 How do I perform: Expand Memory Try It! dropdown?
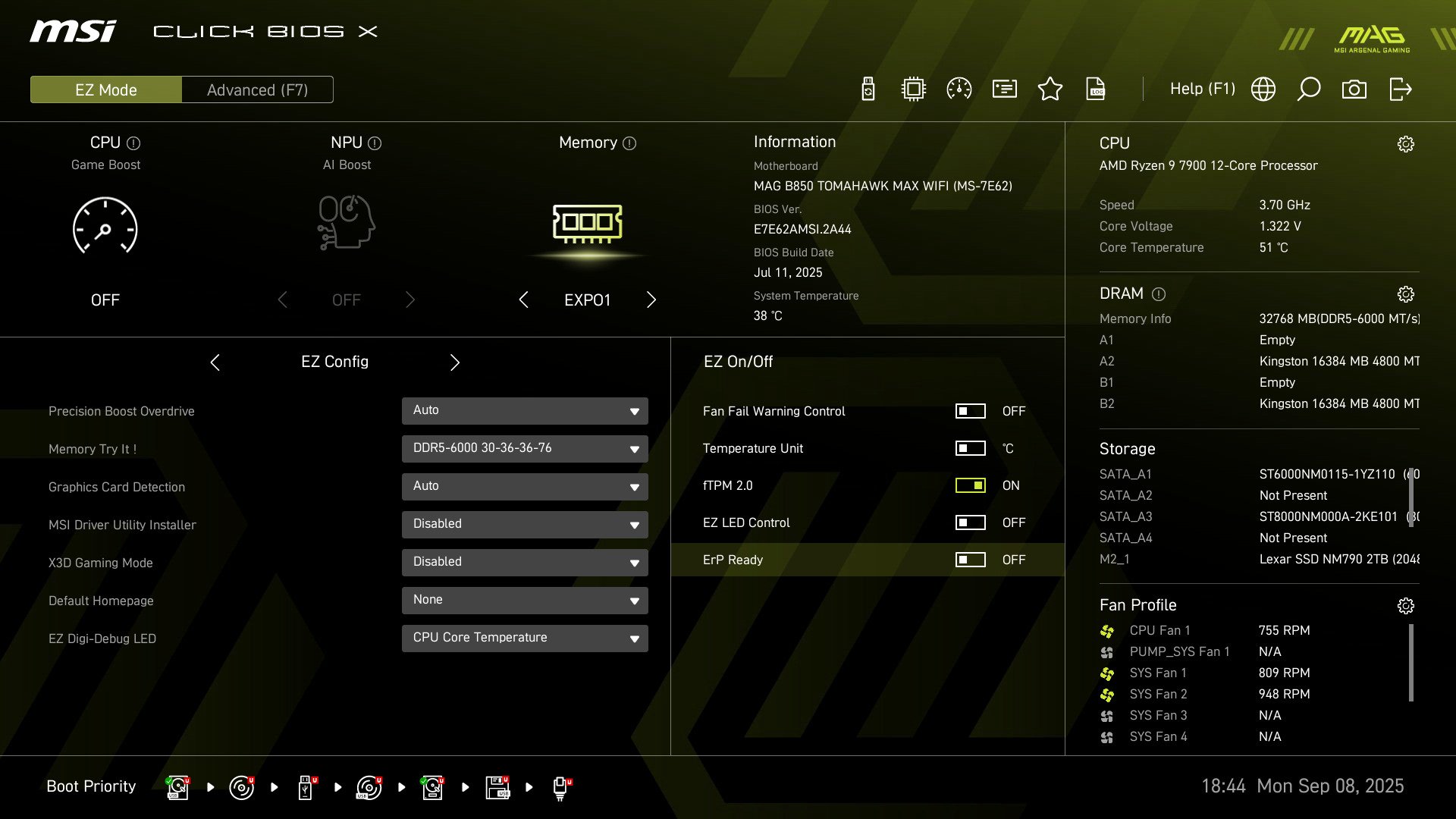click(525, 448)
